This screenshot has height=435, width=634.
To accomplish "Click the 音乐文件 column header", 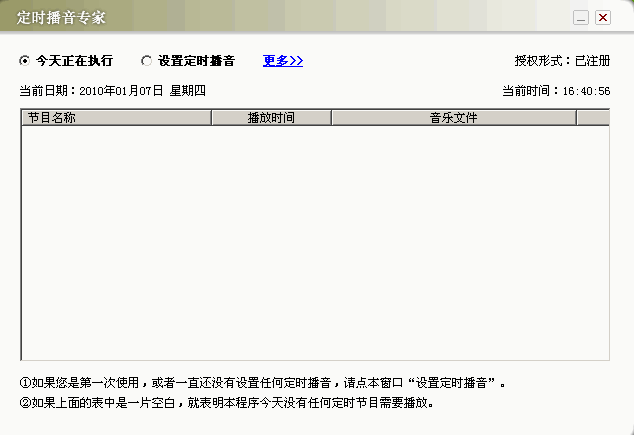I will [x=454, y=118].
